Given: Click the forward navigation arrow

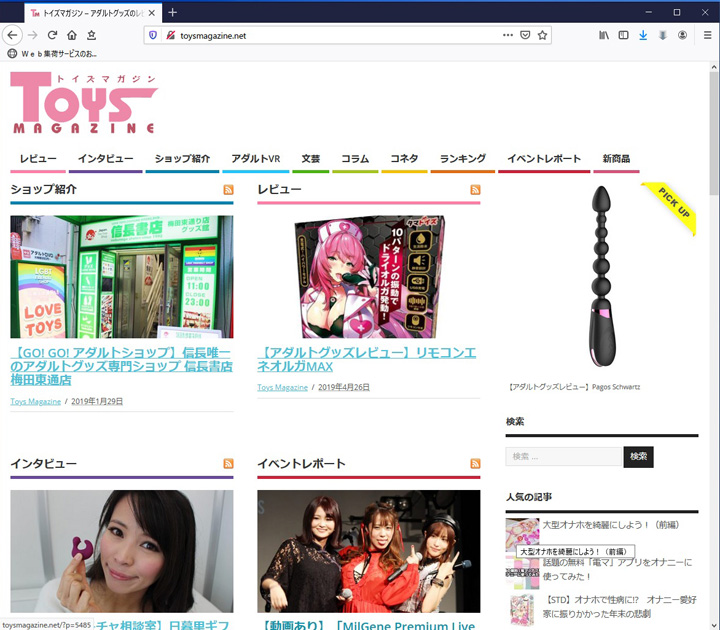Looking at the screenshot, I should click(x=33, y=35).
